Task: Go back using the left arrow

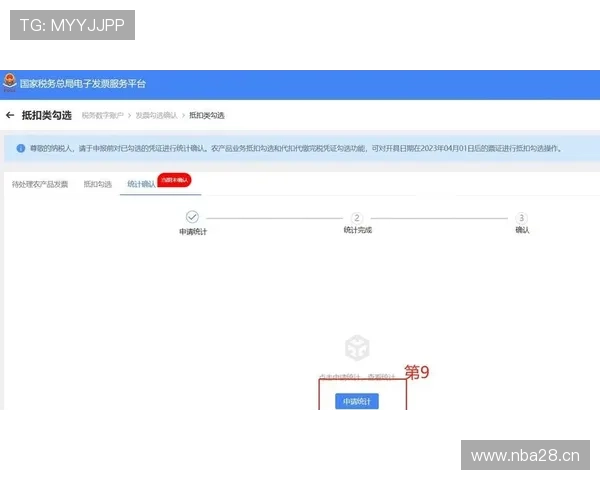Action: point(10,115)
